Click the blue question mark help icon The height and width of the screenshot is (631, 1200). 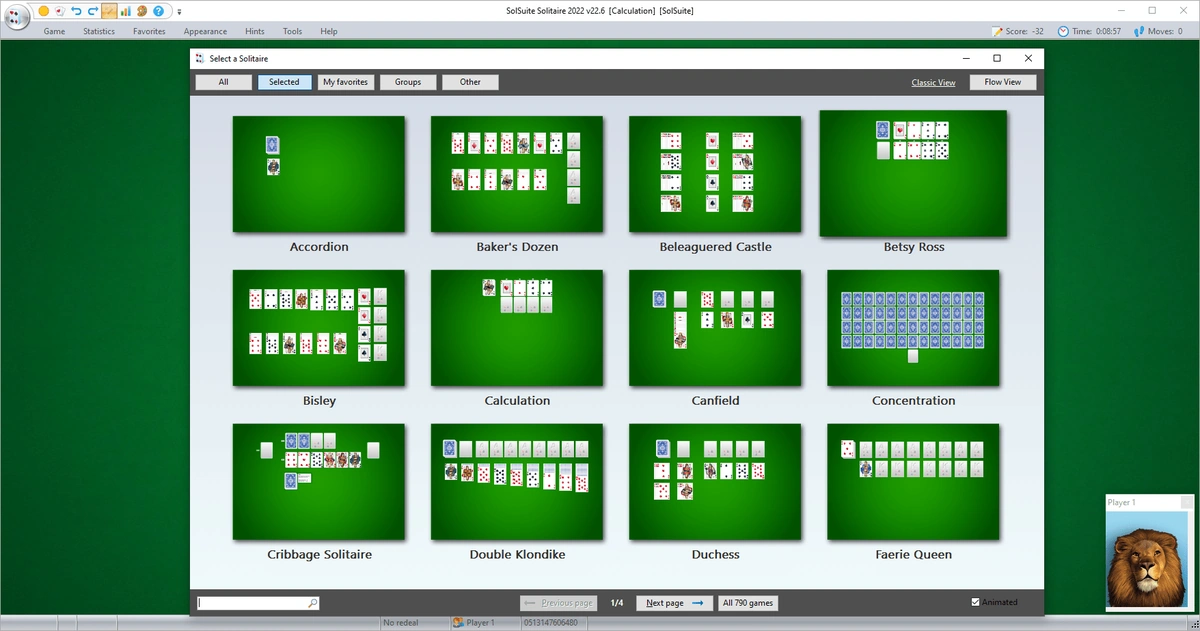click(158, 11)
